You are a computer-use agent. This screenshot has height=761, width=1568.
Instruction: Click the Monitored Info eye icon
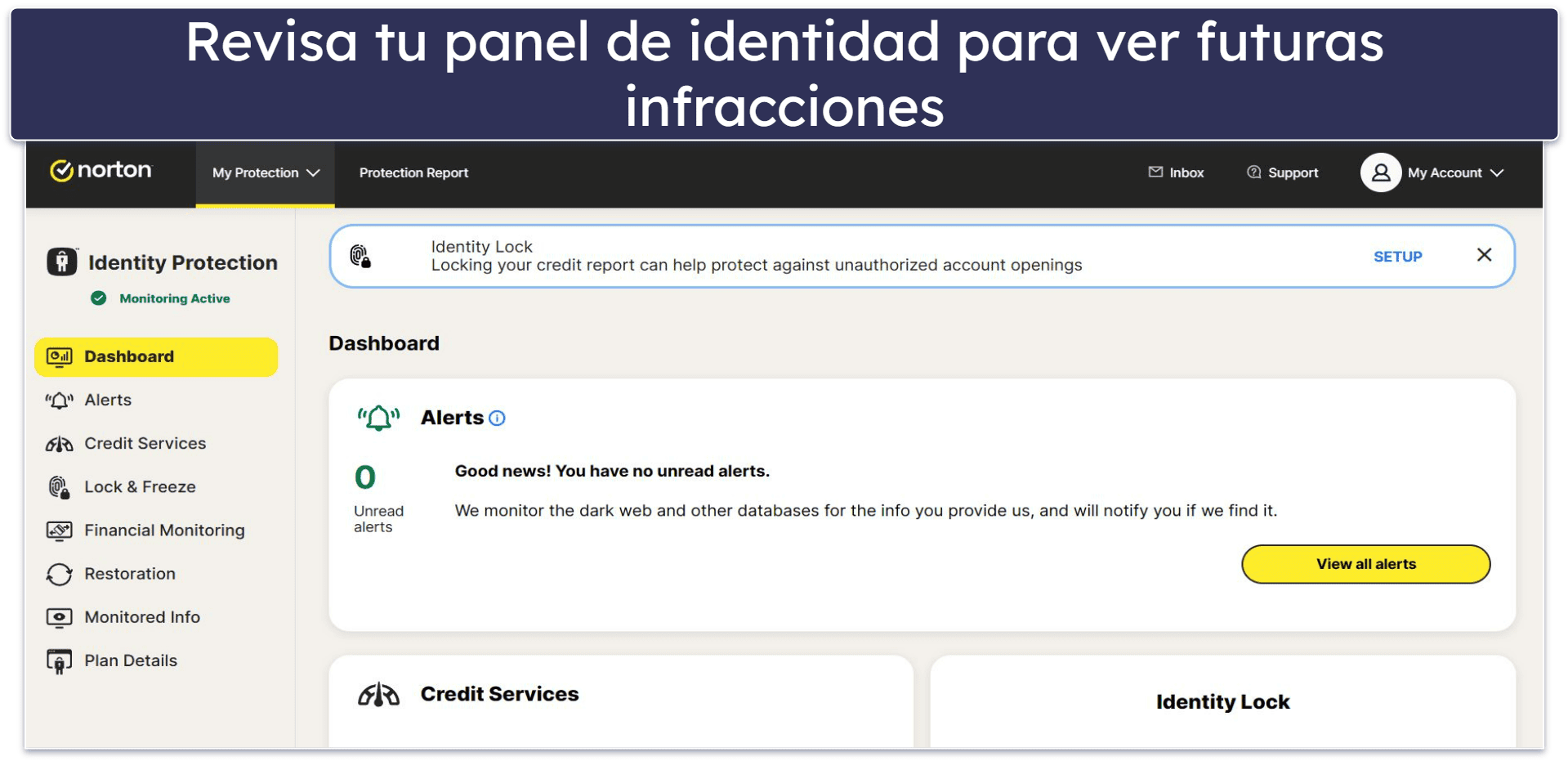pos(59,618)
